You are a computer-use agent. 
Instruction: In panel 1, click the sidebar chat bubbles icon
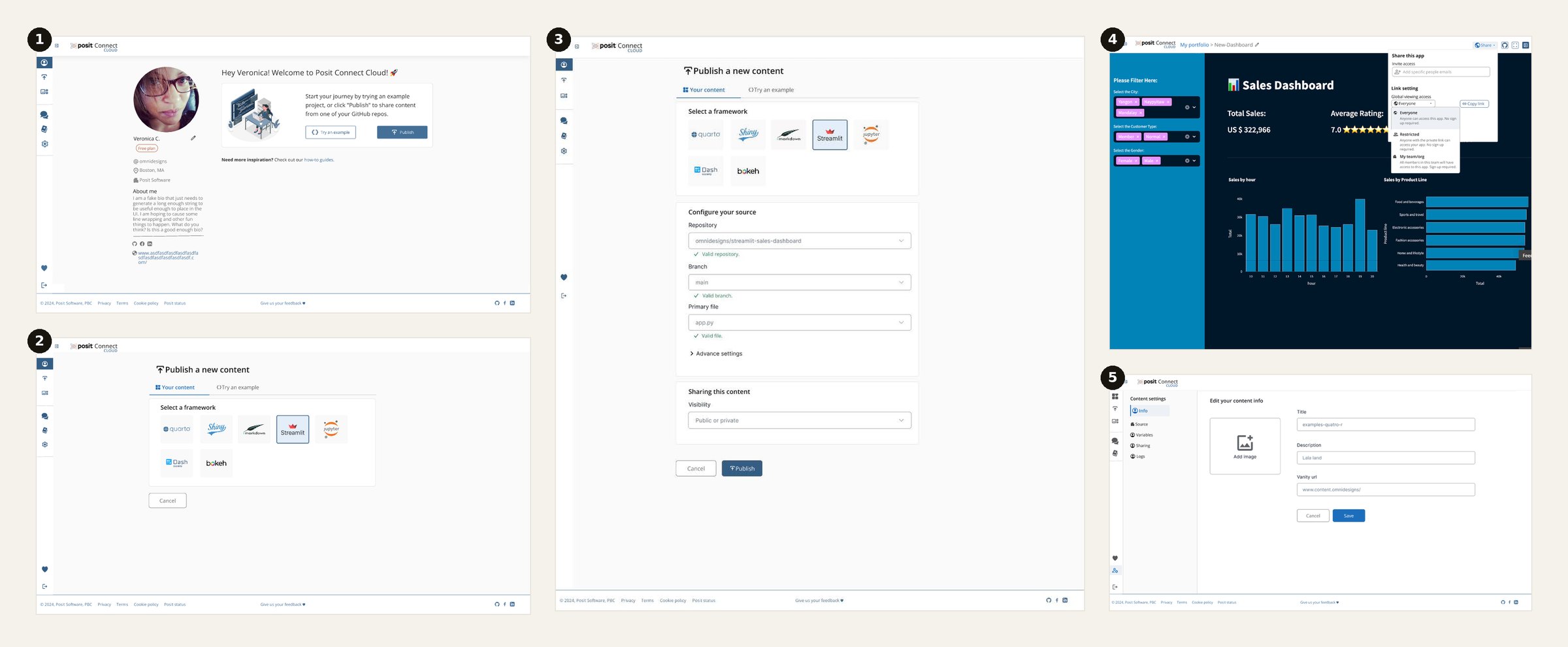pyautogui.click(x=44, y=115)
